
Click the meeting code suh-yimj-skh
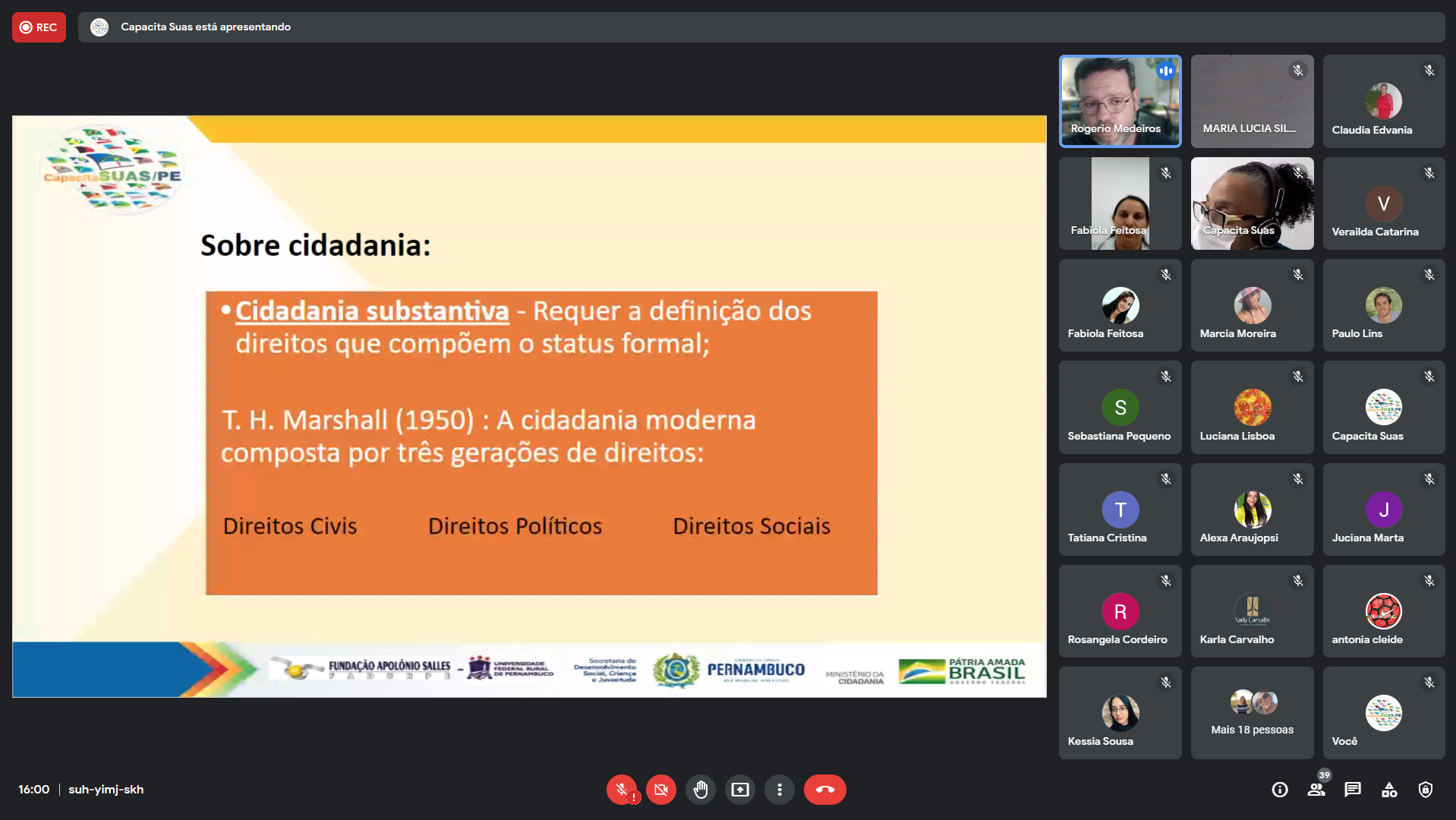106,790
